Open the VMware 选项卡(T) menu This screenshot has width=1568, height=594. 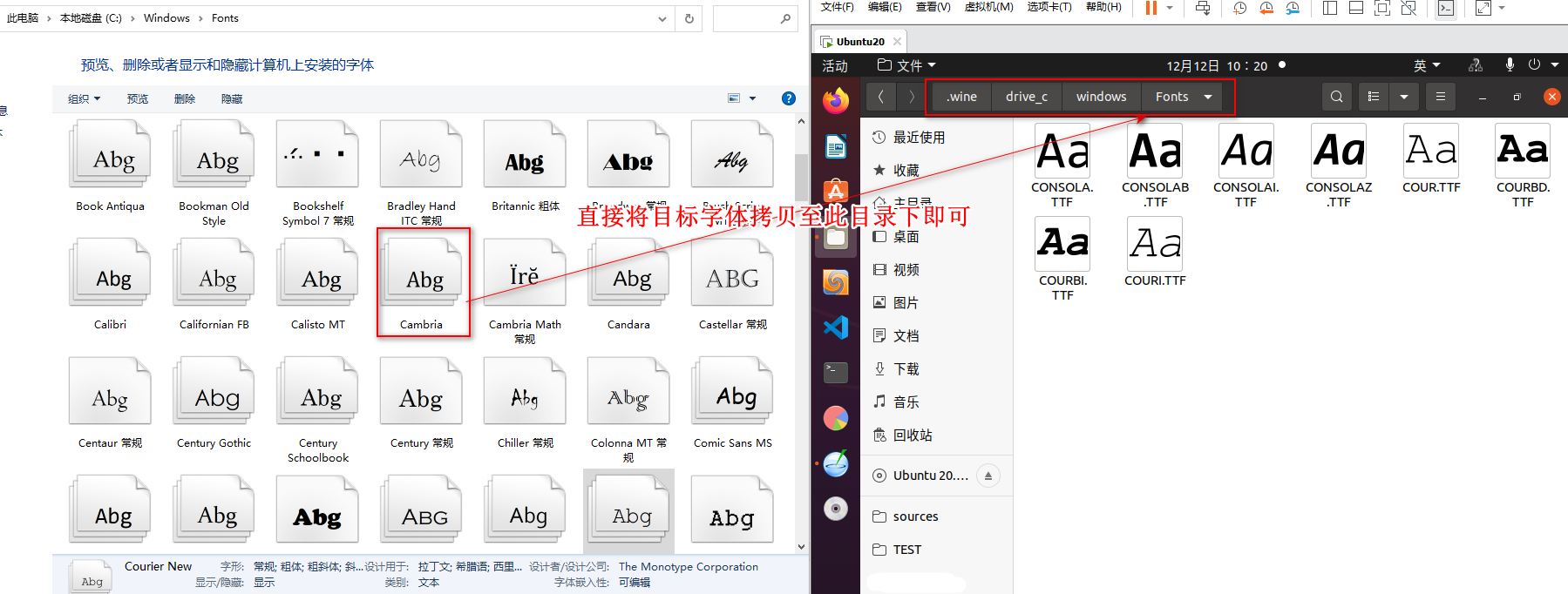[x=1049, y=7]
